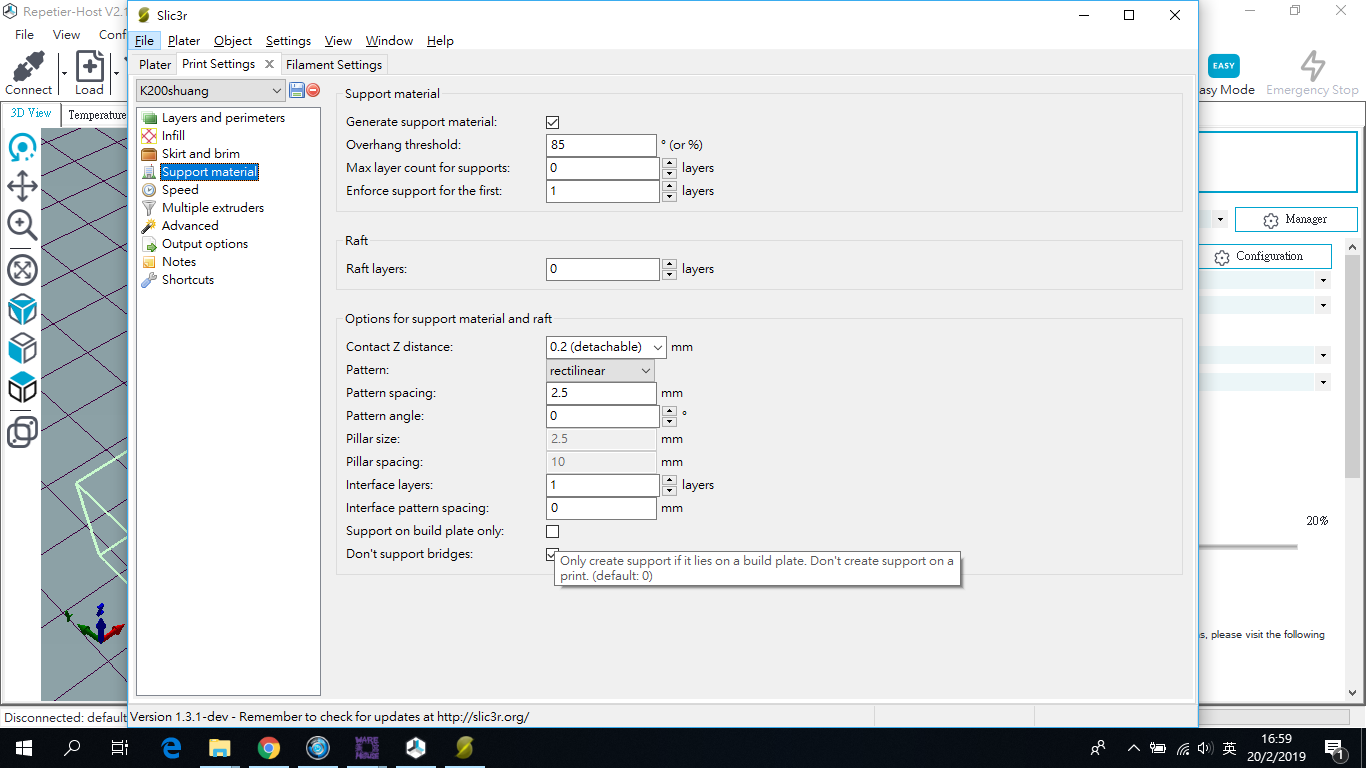Click the Load file icon in Repetier-Host
This screenshot has width=1366, height=768.
90,67
